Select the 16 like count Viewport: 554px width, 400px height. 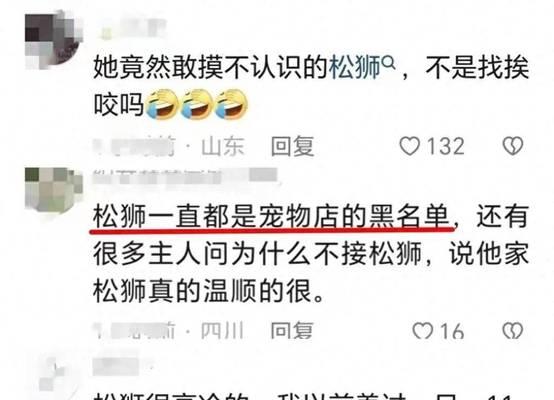coord(452,331)
